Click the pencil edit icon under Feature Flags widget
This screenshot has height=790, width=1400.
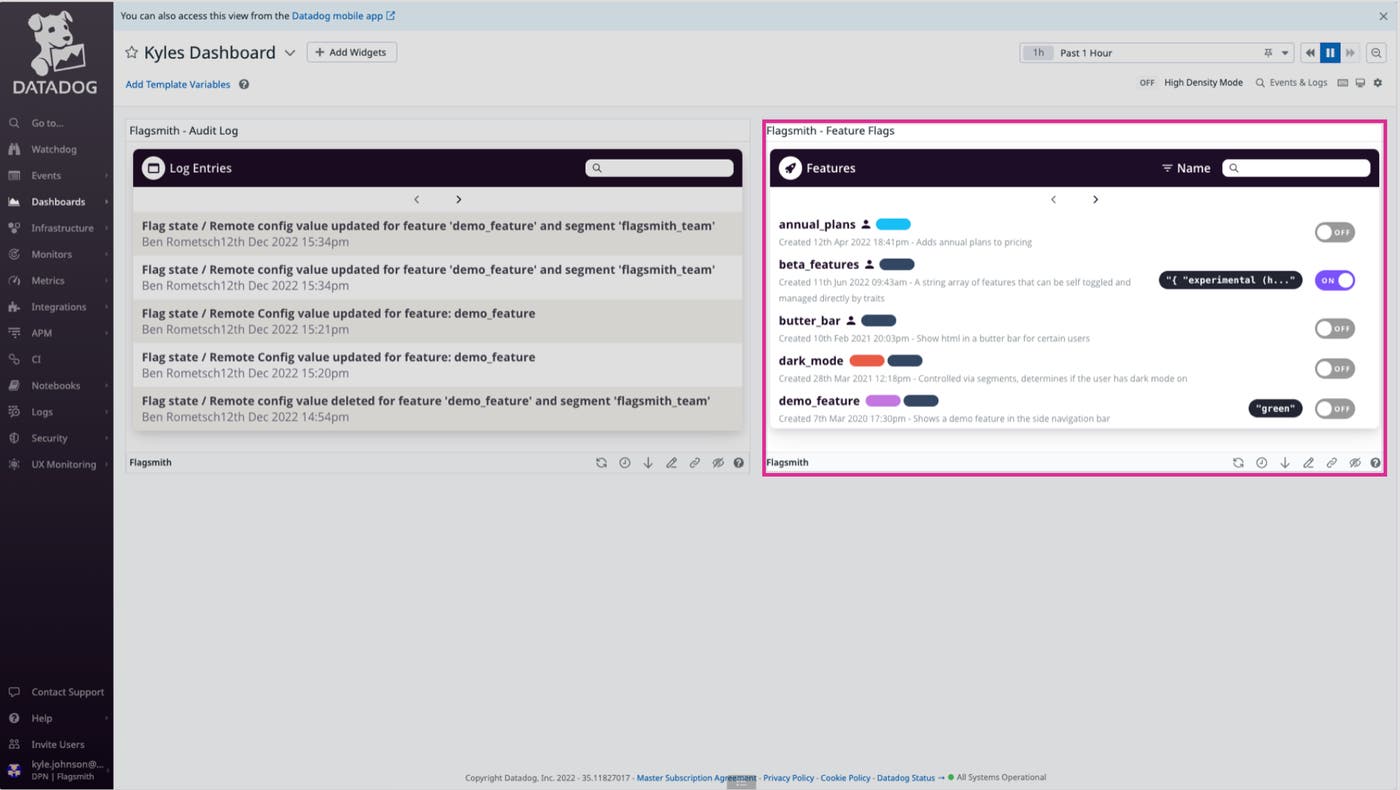click(x=1308, y=463)
